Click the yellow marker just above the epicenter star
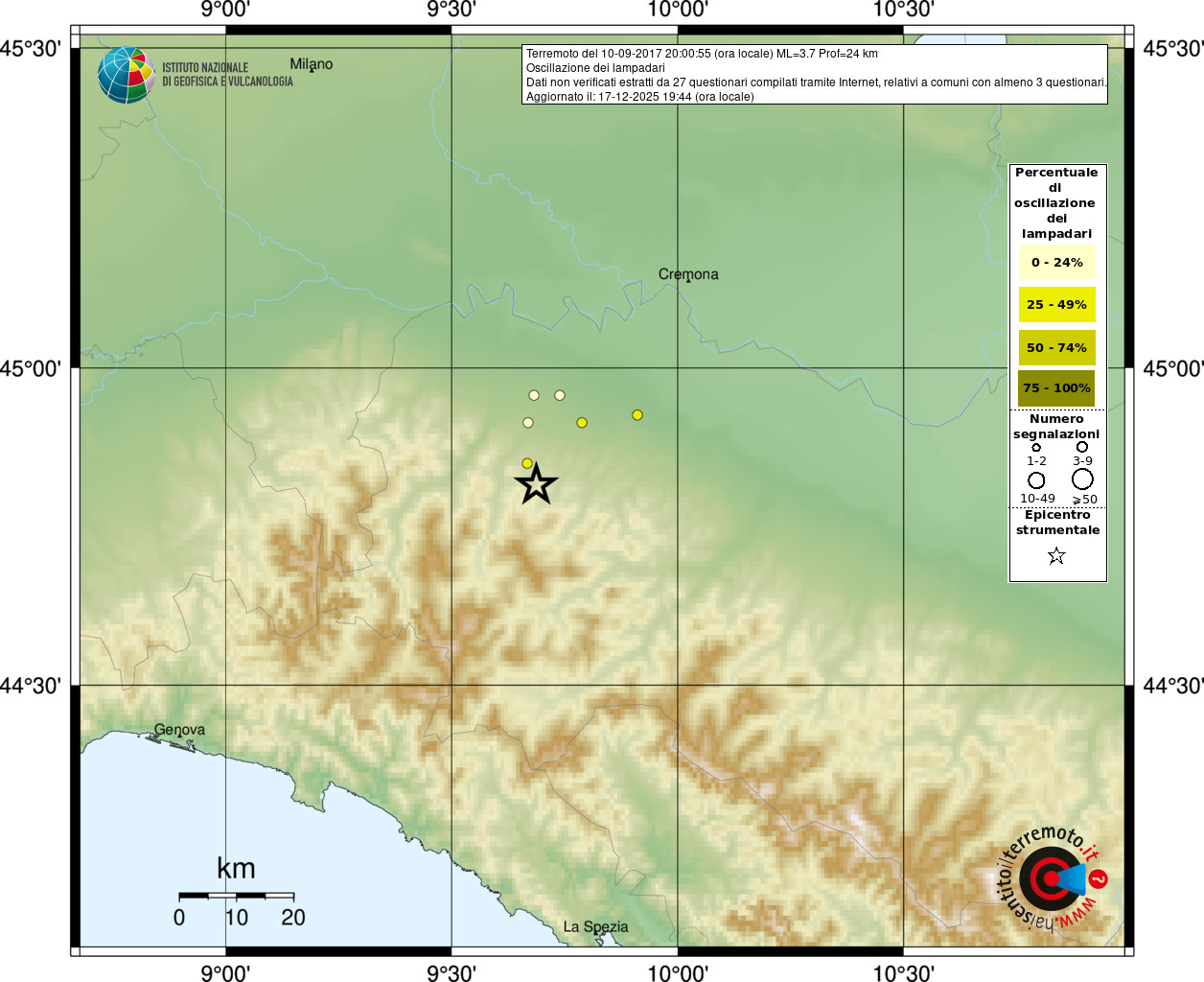Viewport: 1204px width, 982px height. [x=527, y=463]
